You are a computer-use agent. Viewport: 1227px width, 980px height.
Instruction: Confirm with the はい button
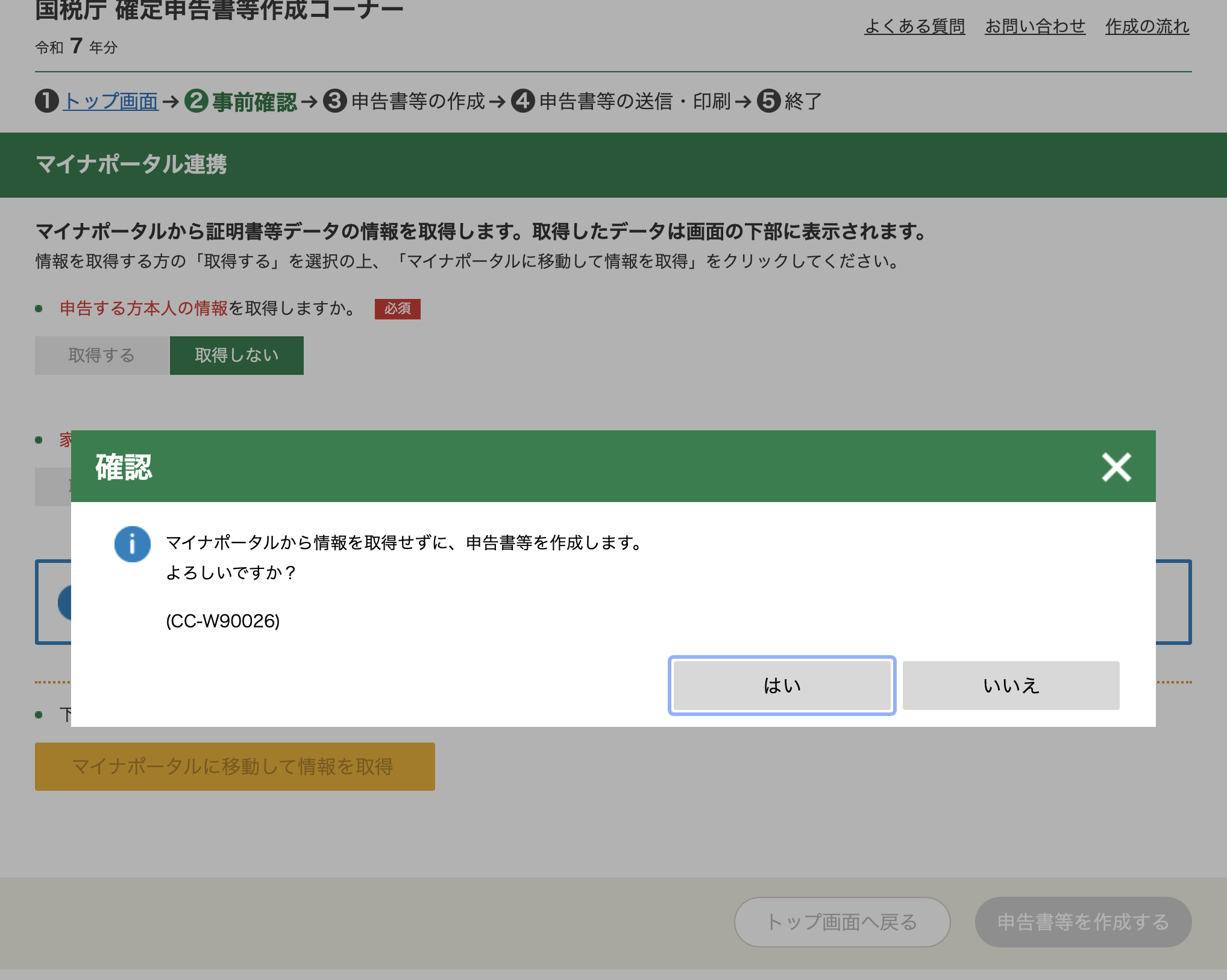click(782, 685)
